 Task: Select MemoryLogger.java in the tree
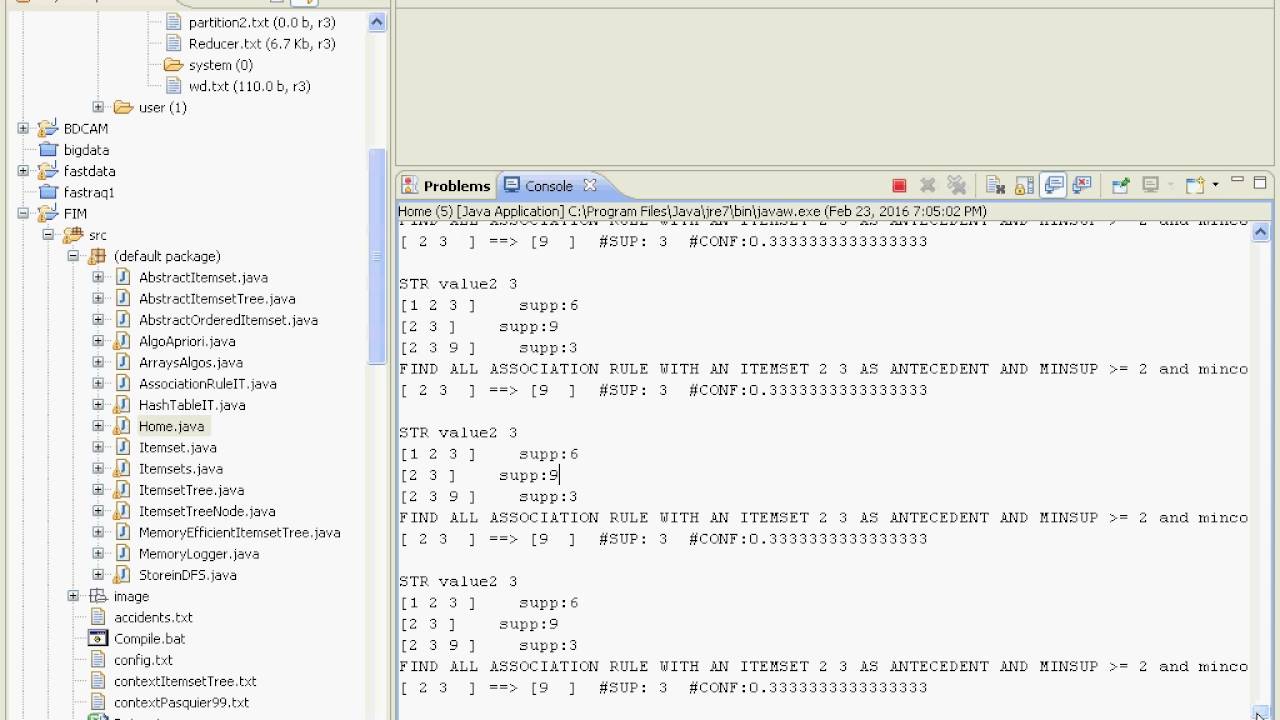(199, 554)
